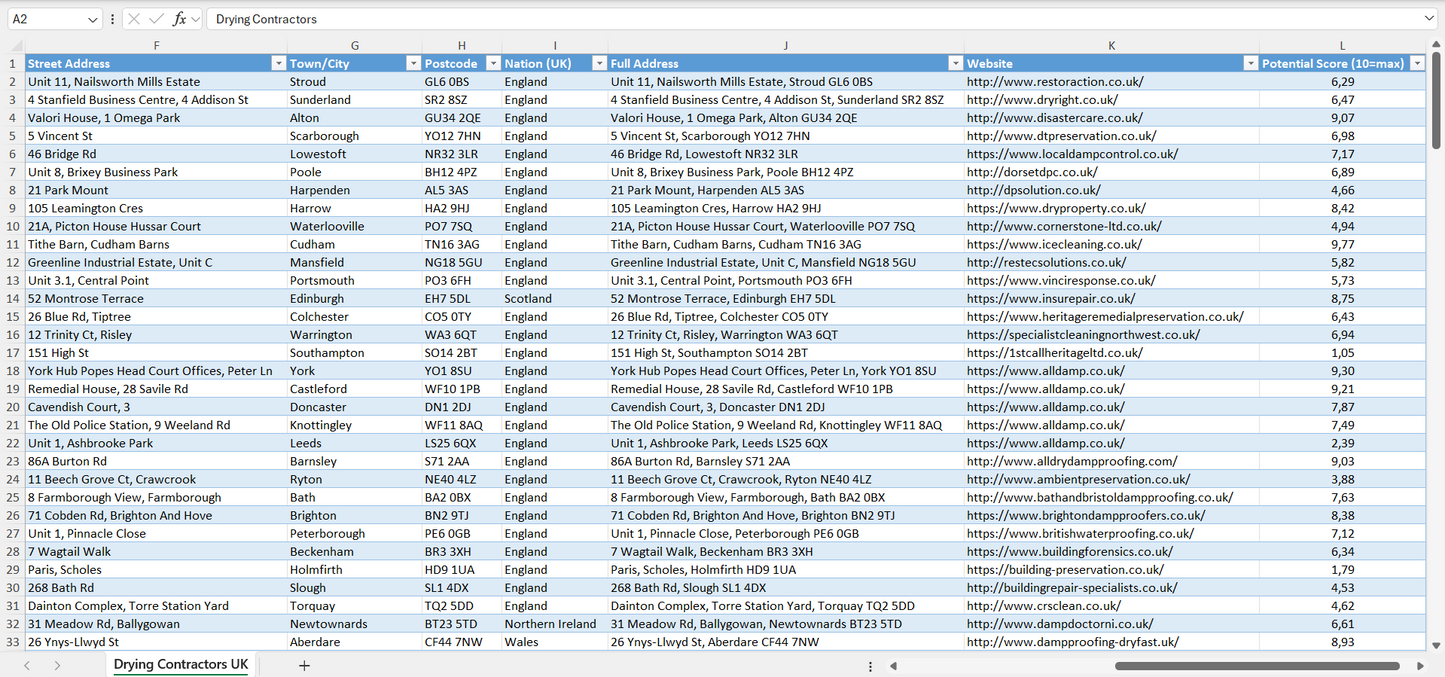
Task: Click the Insert Function (fx) icon
Action: [180, 18]
